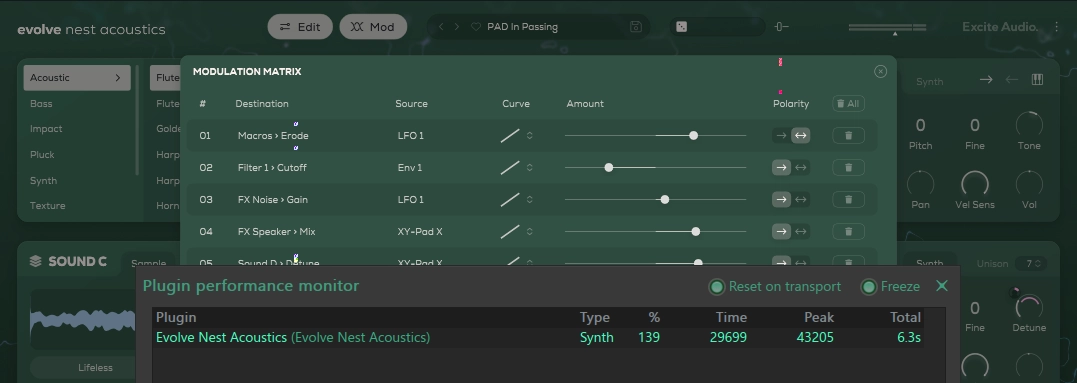Favorite the preset with the heart icon
Image resolution: width=1077 pixels, height=383 pixels.
[x=475, y=27]
